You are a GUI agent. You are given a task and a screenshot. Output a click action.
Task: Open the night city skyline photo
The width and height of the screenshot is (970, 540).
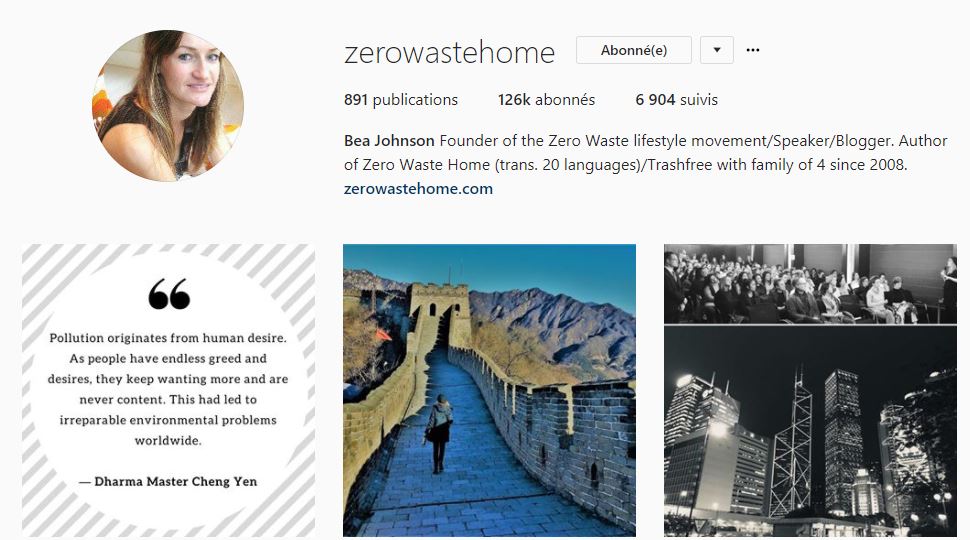click(810, 431)
